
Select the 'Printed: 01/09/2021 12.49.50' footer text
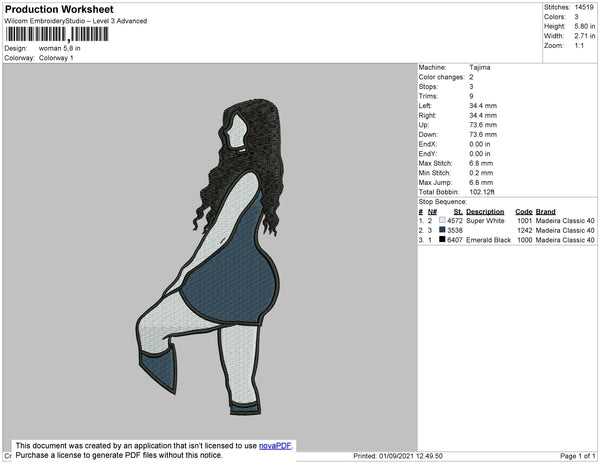pos(398,456)
